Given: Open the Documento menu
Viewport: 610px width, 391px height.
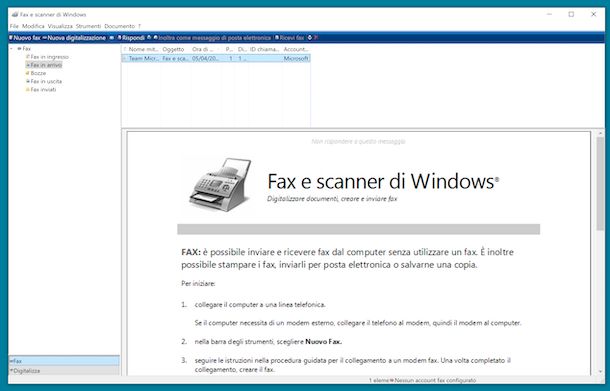Looking at the screenshot, I should pyautogui.click(x=119, y=26).
